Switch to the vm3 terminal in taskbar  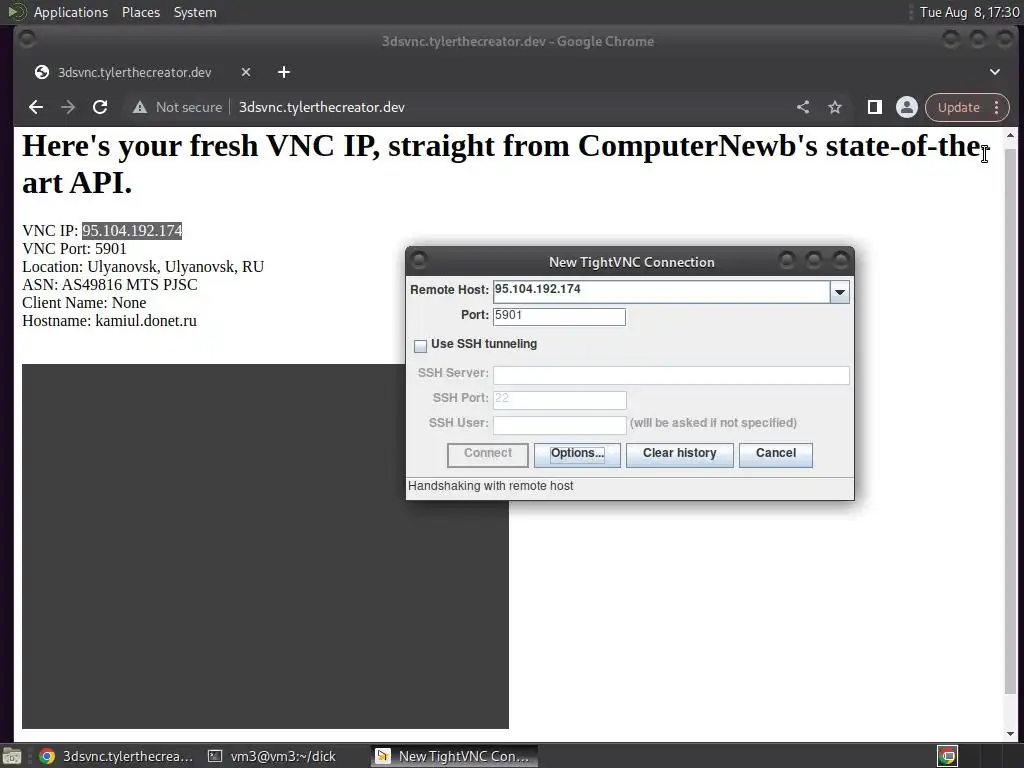pos(272,756)
